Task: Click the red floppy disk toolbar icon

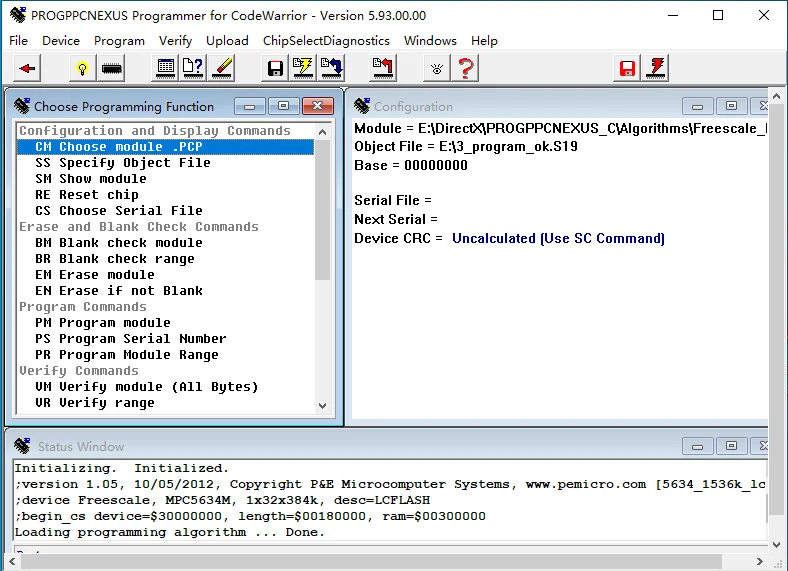Action: coord(627,68)
